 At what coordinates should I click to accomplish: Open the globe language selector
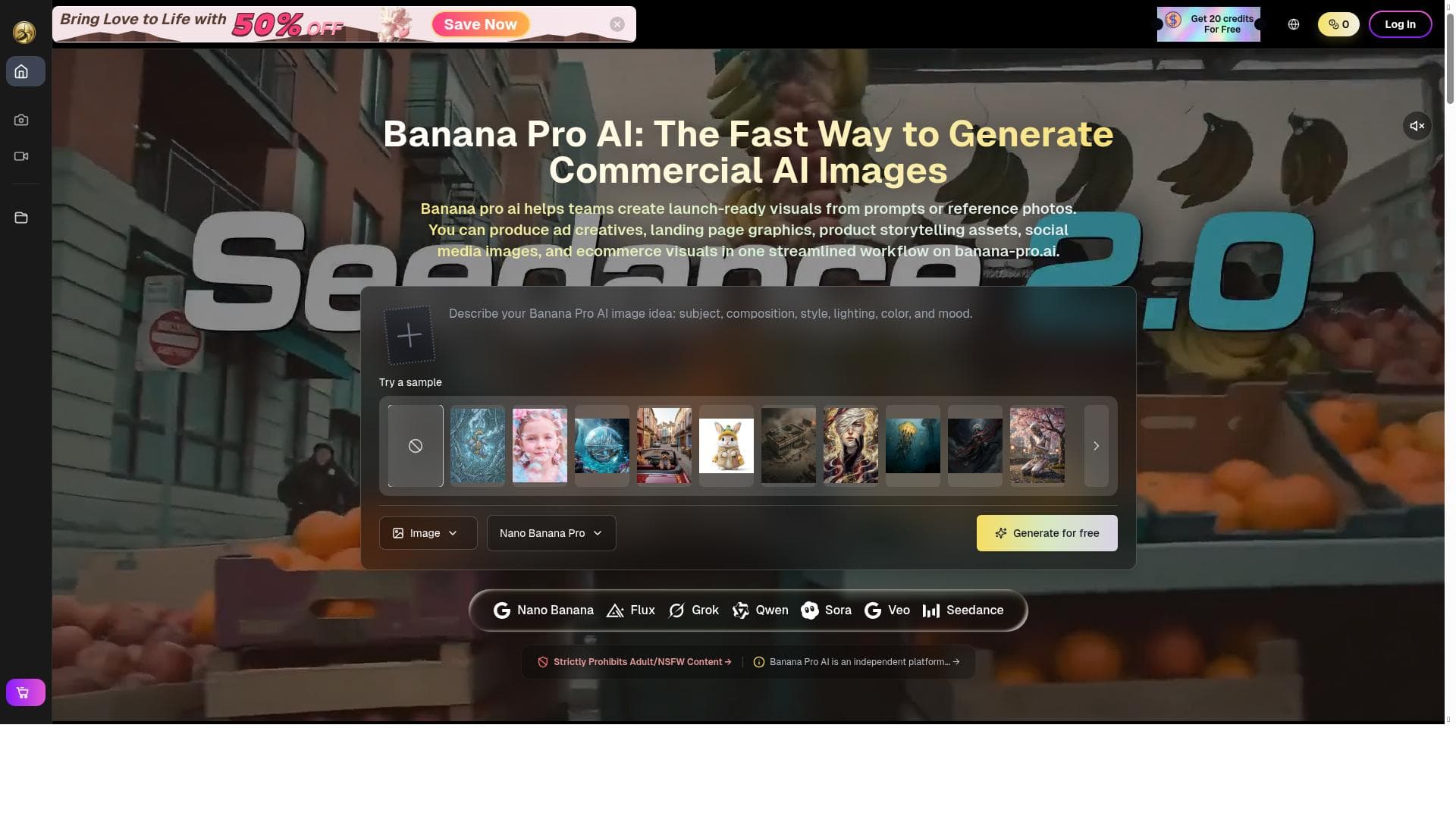tap(1294, 24)
